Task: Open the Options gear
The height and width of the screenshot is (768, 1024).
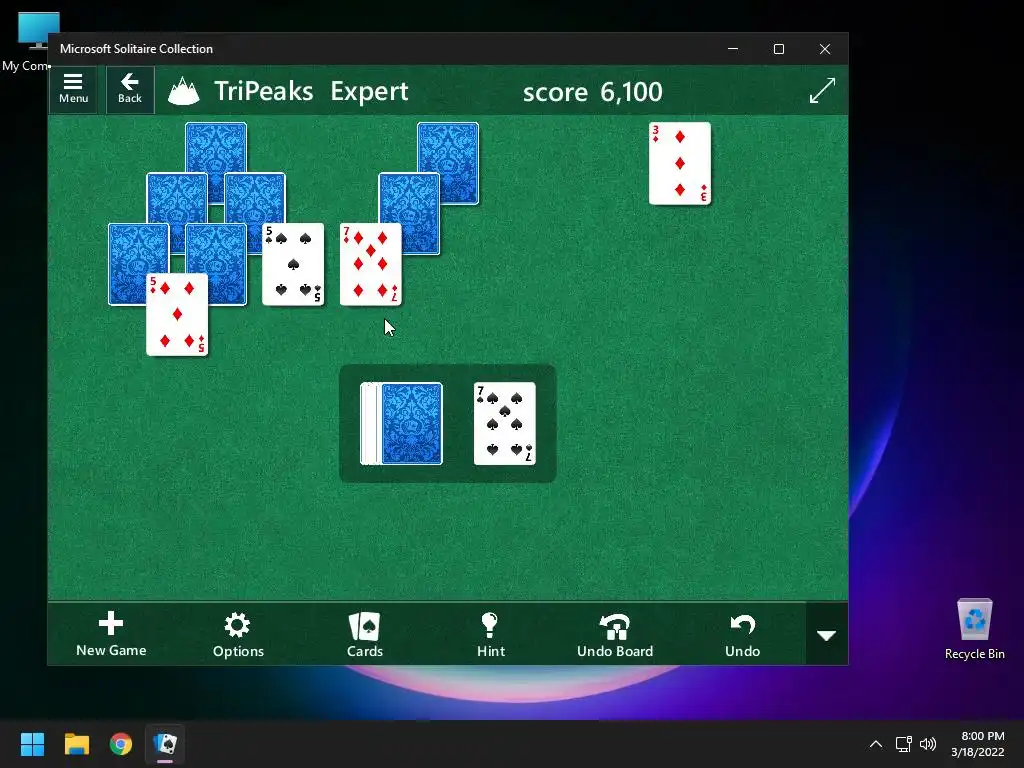Action: tap(238, 633)
